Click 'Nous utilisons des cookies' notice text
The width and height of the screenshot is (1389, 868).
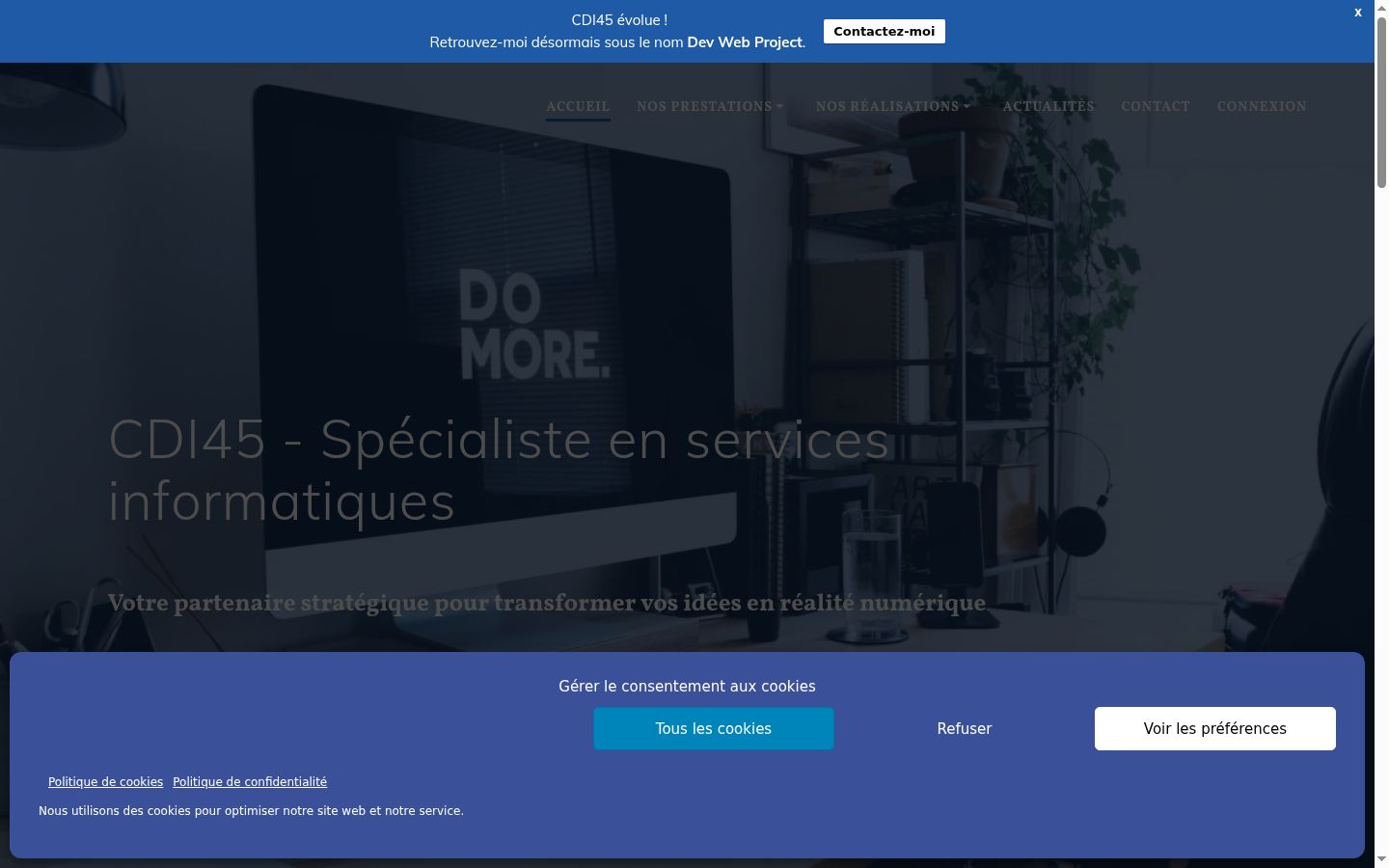point(251,811)
